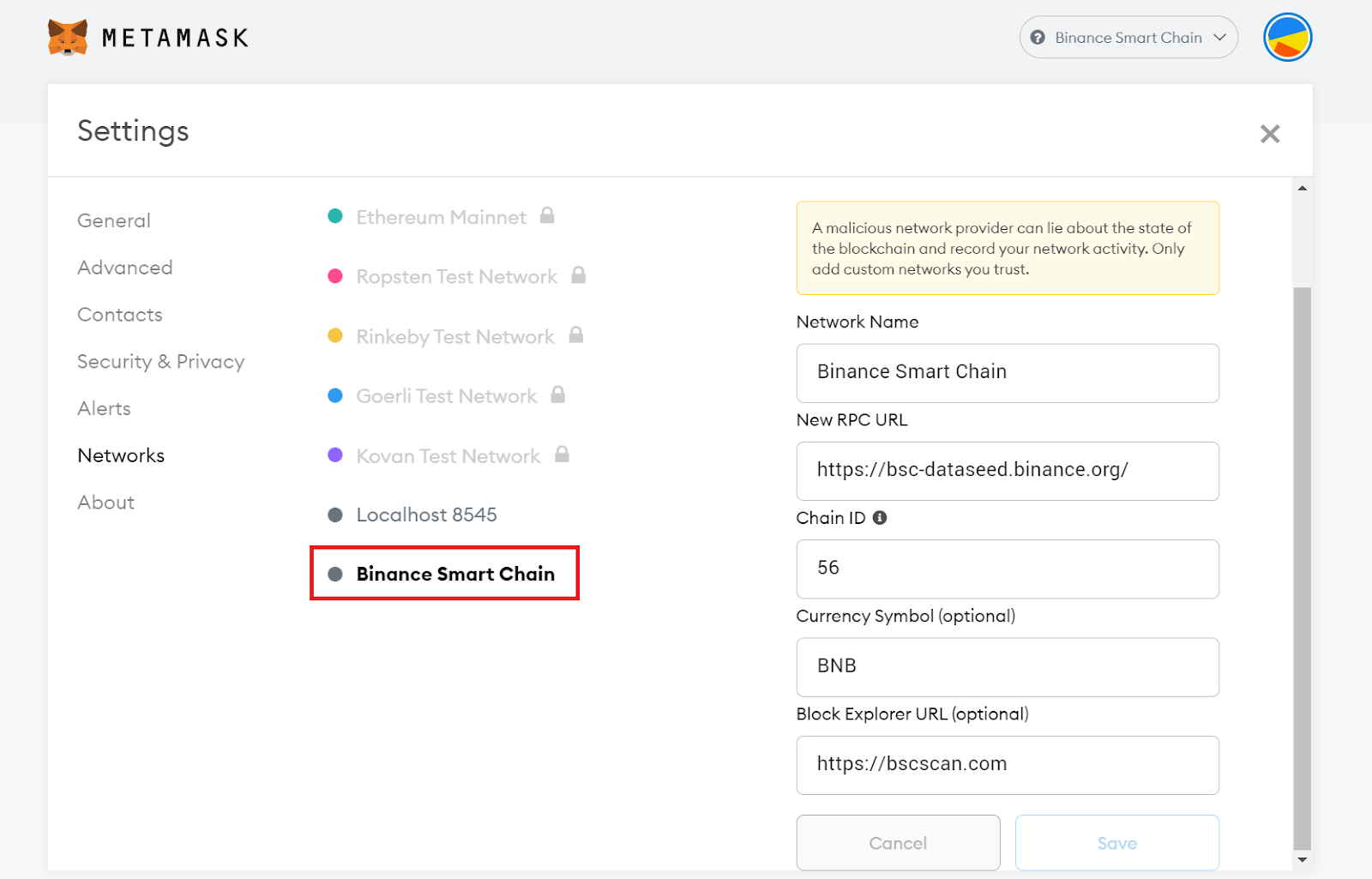Image resolution: width=1372 pixels, height=879 pixels.
Task: Select Binance Smart Chain in the network list
Action: tap(454, 574)
